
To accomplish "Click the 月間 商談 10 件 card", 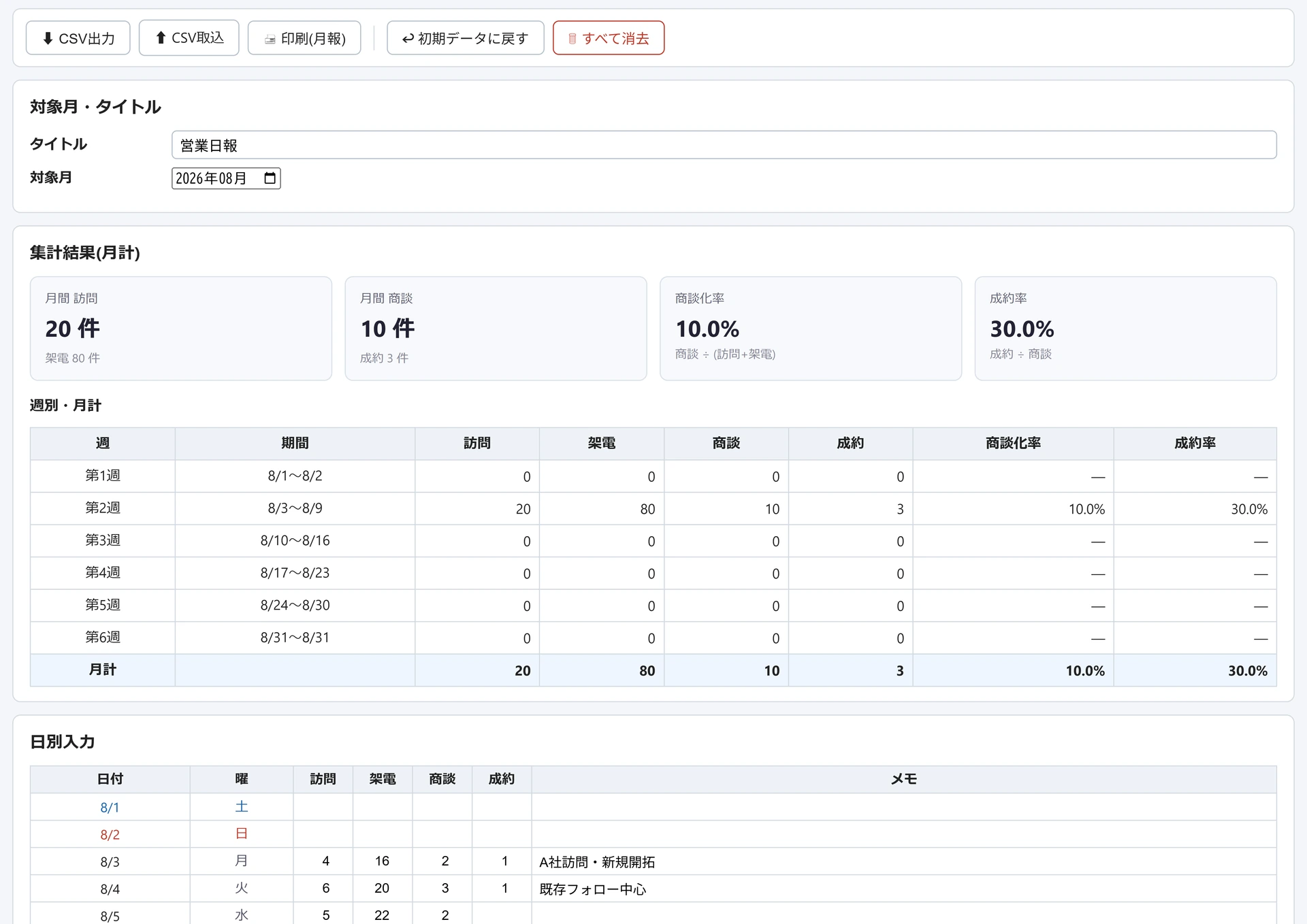I will (x=496, y=328).
